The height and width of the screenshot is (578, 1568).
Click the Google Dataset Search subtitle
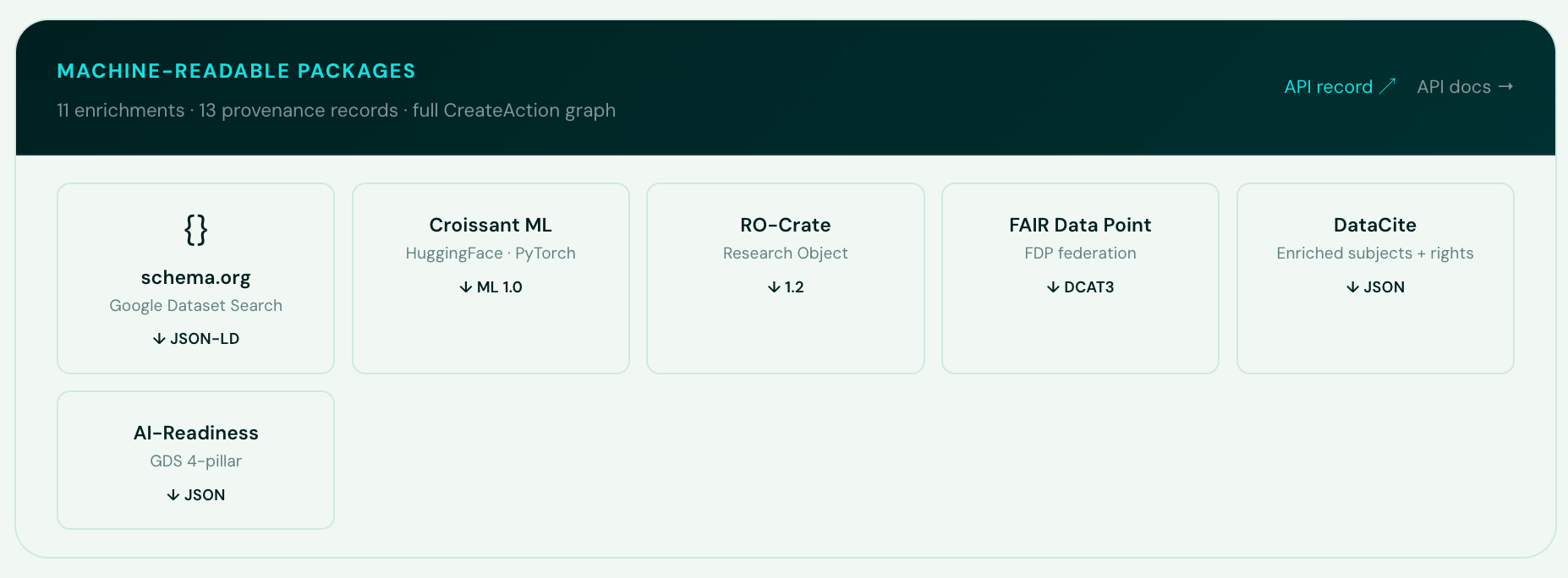tap(195, 306)
